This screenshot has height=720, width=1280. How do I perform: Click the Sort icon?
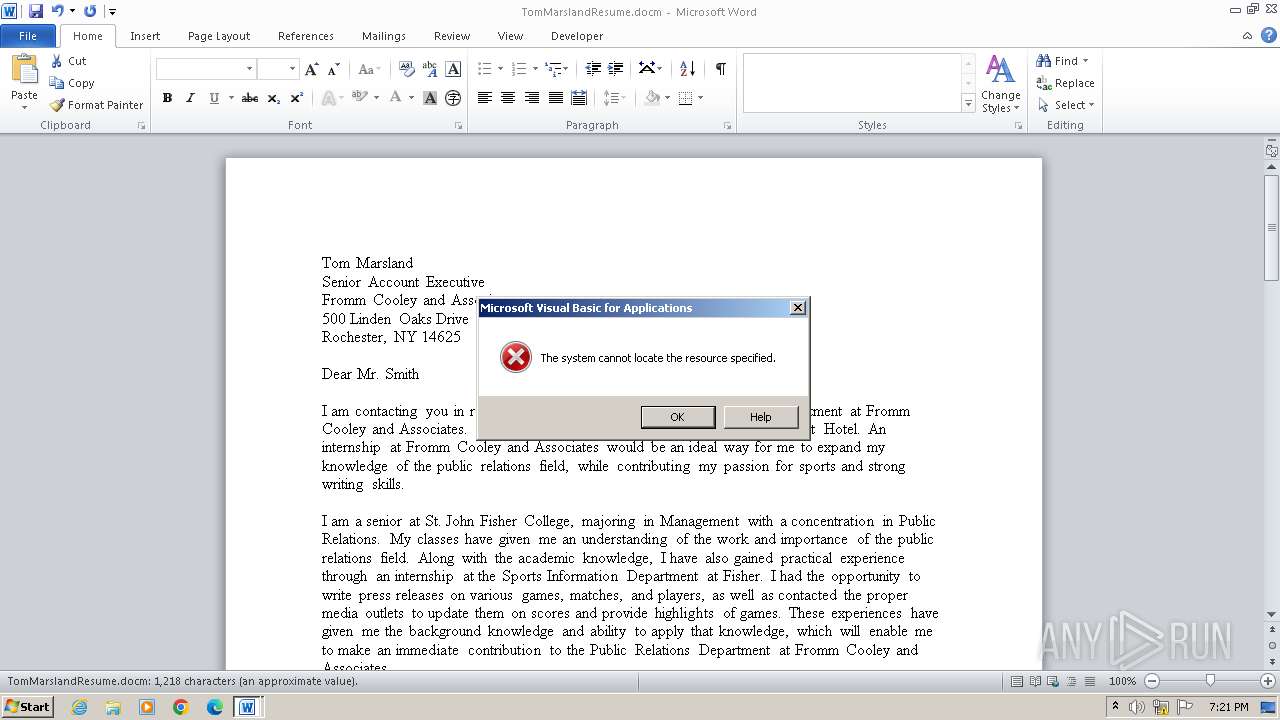(687, 69)
